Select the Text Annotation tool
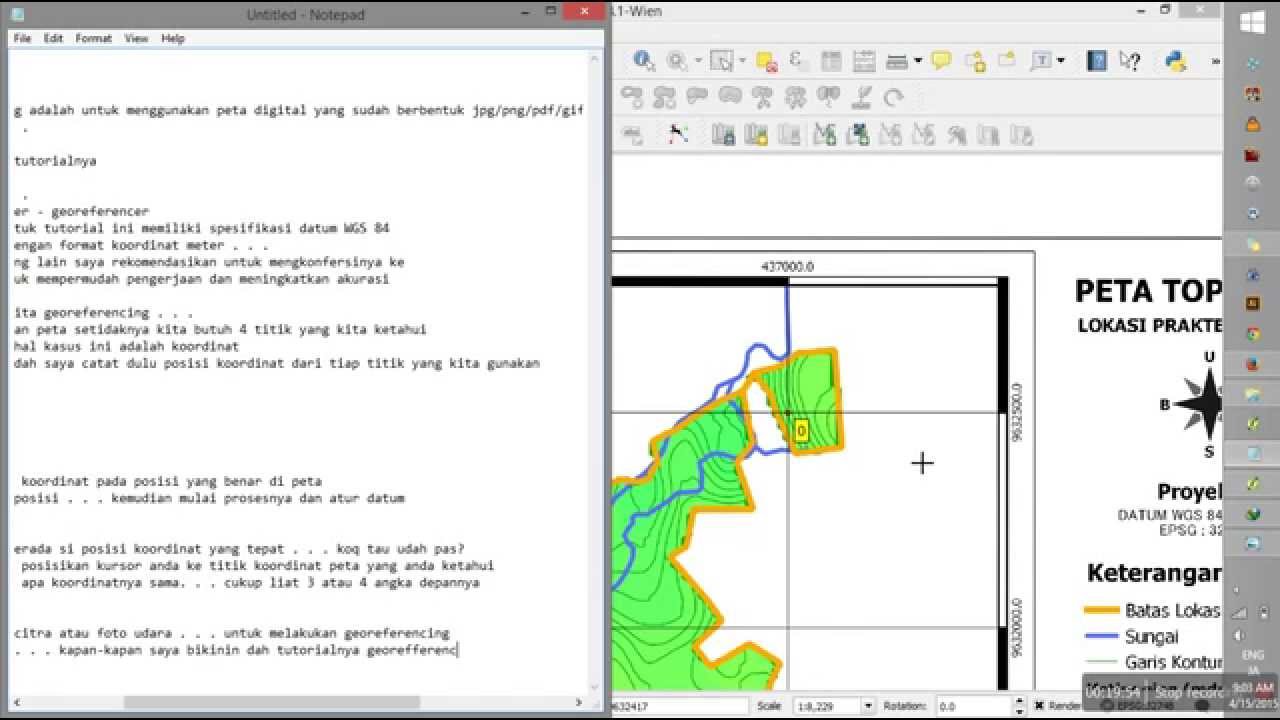 [1041, 61]
